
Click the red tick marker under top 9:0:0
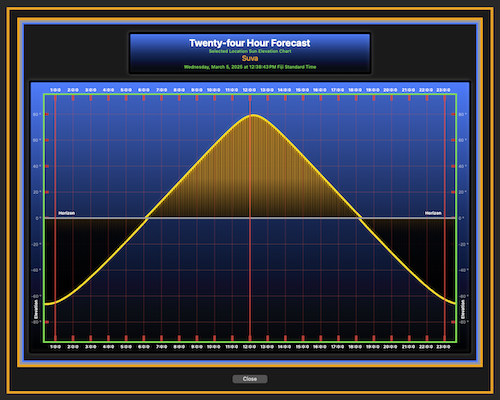pos(197,98)
